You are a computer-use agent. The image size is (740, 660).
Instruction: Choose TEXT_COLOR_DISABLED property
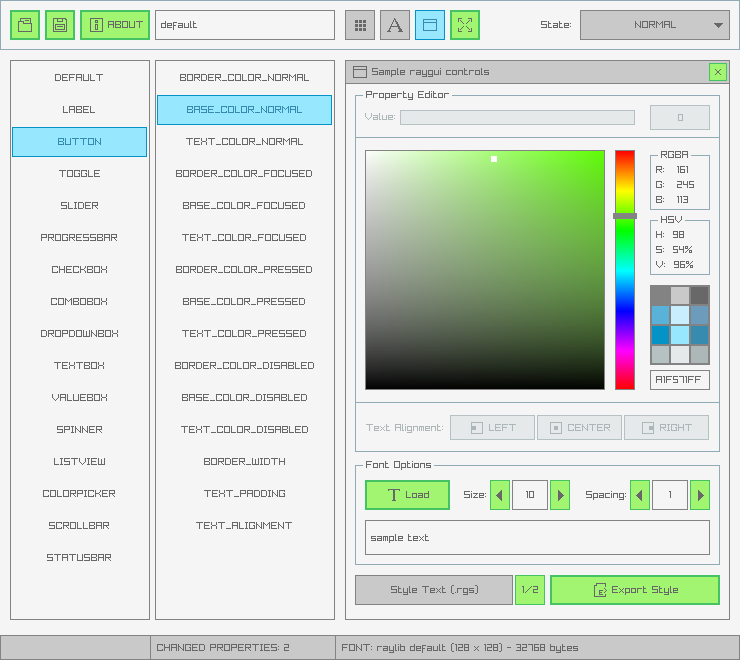point(244,430)
